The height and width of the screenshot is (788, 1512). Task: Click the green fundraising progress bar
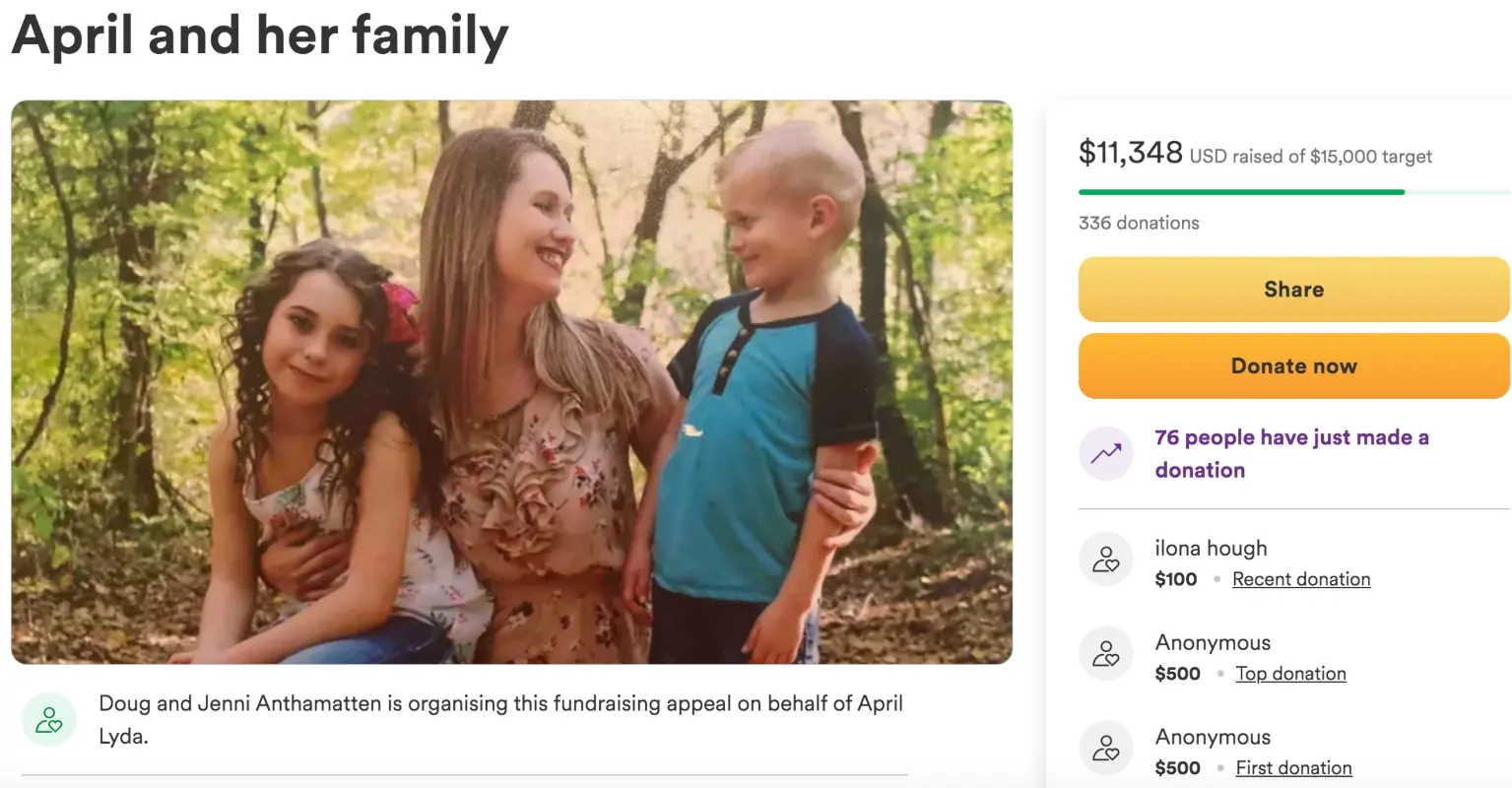(1241, 192)
